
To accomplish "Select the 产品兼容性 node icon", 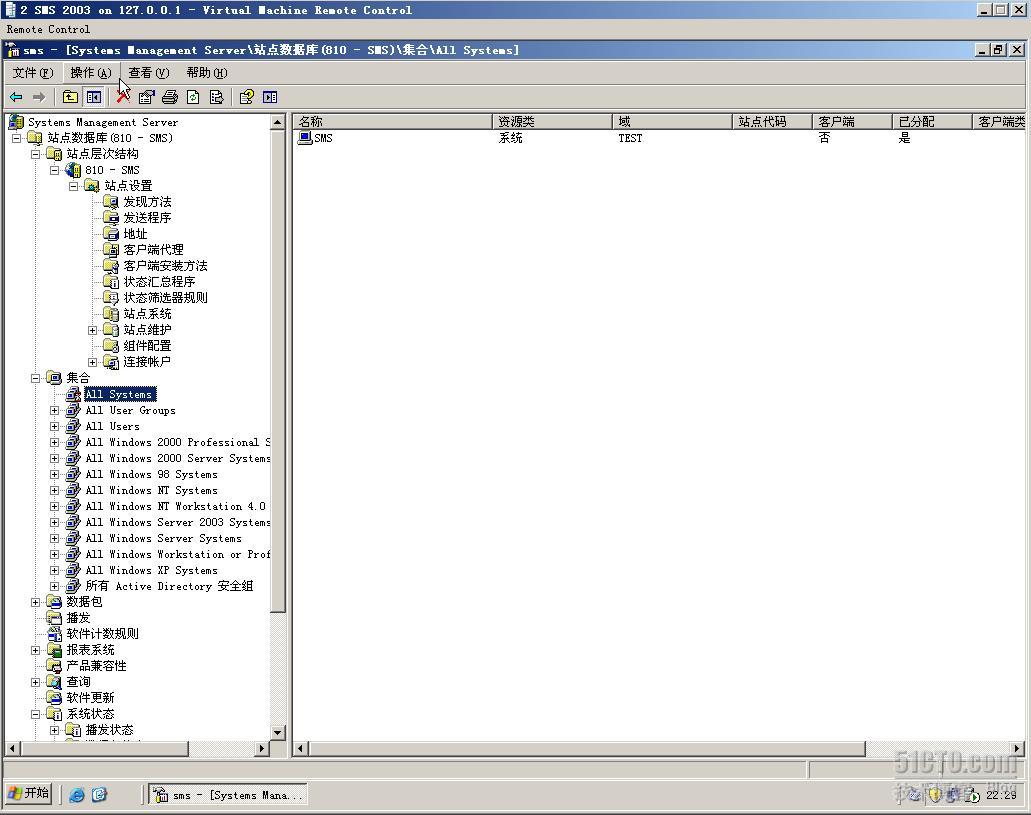I will pyautogui.click(x=54, y=666).
